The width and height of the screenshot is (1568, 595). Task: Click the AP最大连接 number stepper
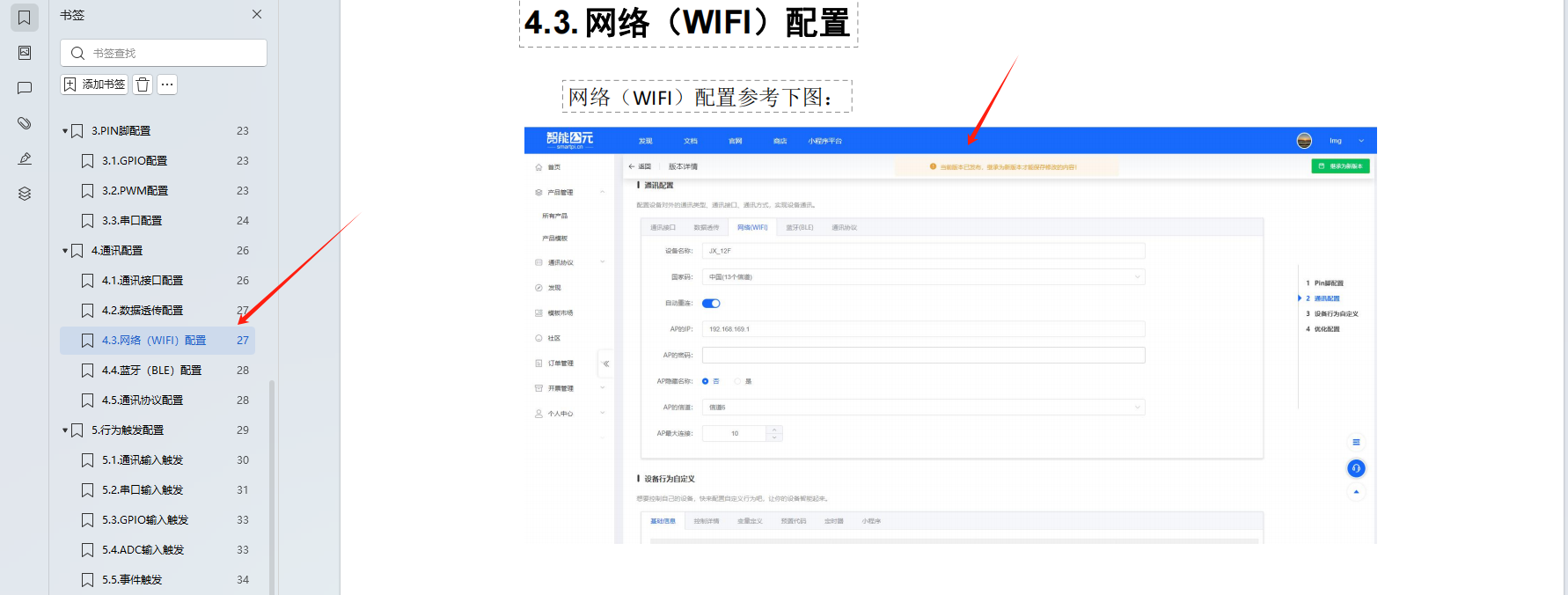(x=742, y=433)
